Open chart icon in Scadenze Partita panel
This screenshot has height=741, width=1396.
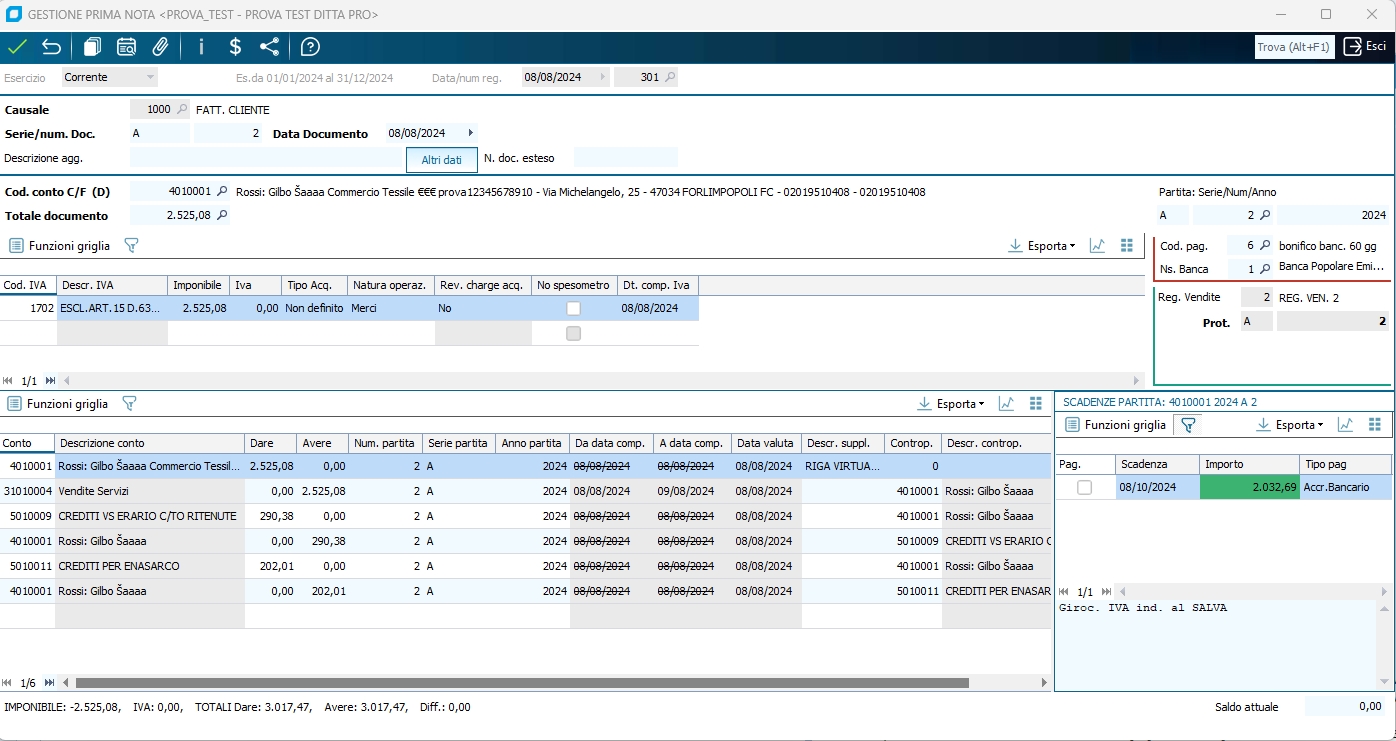(x=1346, y=425)
